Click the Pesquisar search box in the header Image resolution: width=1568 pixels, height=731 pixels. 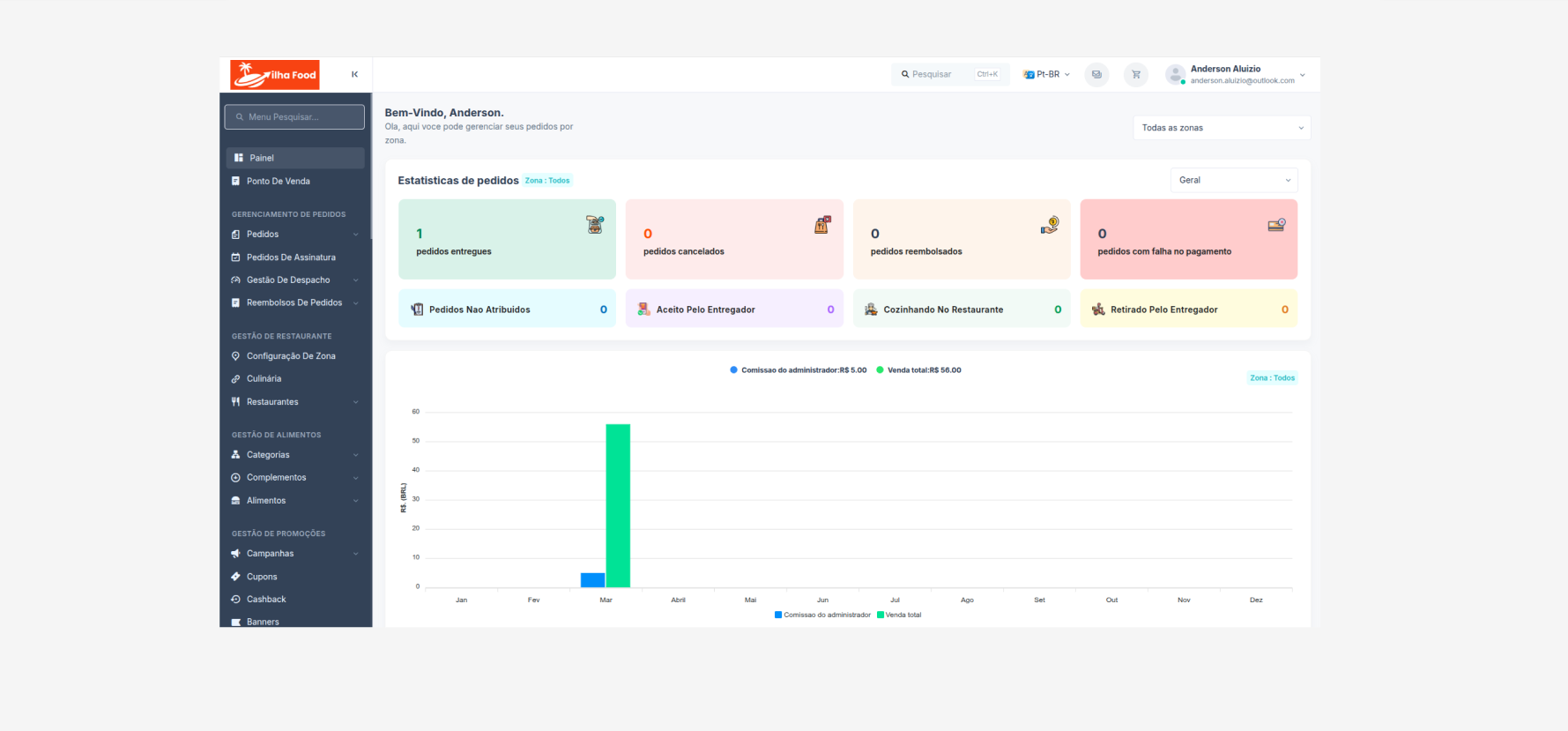click(x=951, y=74)
